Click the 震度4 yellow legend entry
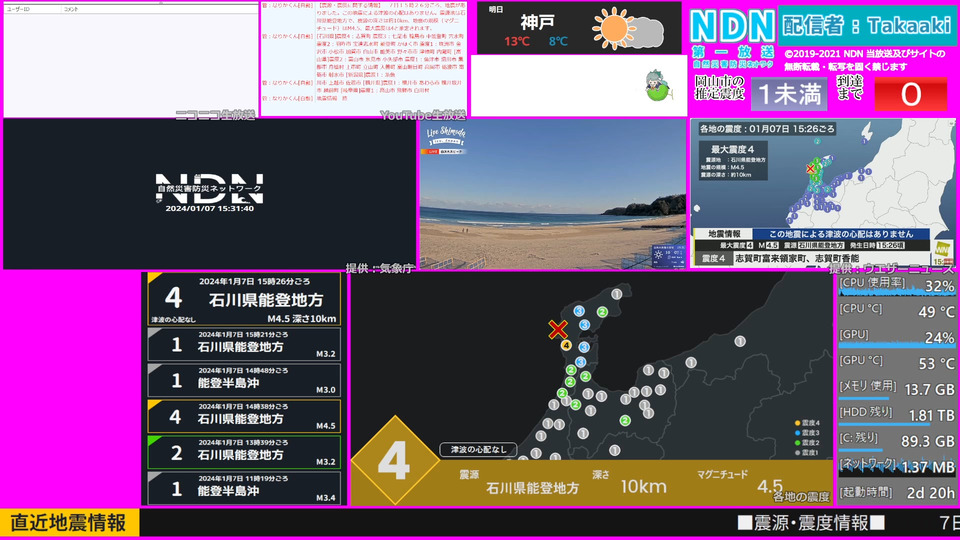The height and width of the screenshot is (540, 960). coord(807,423)
